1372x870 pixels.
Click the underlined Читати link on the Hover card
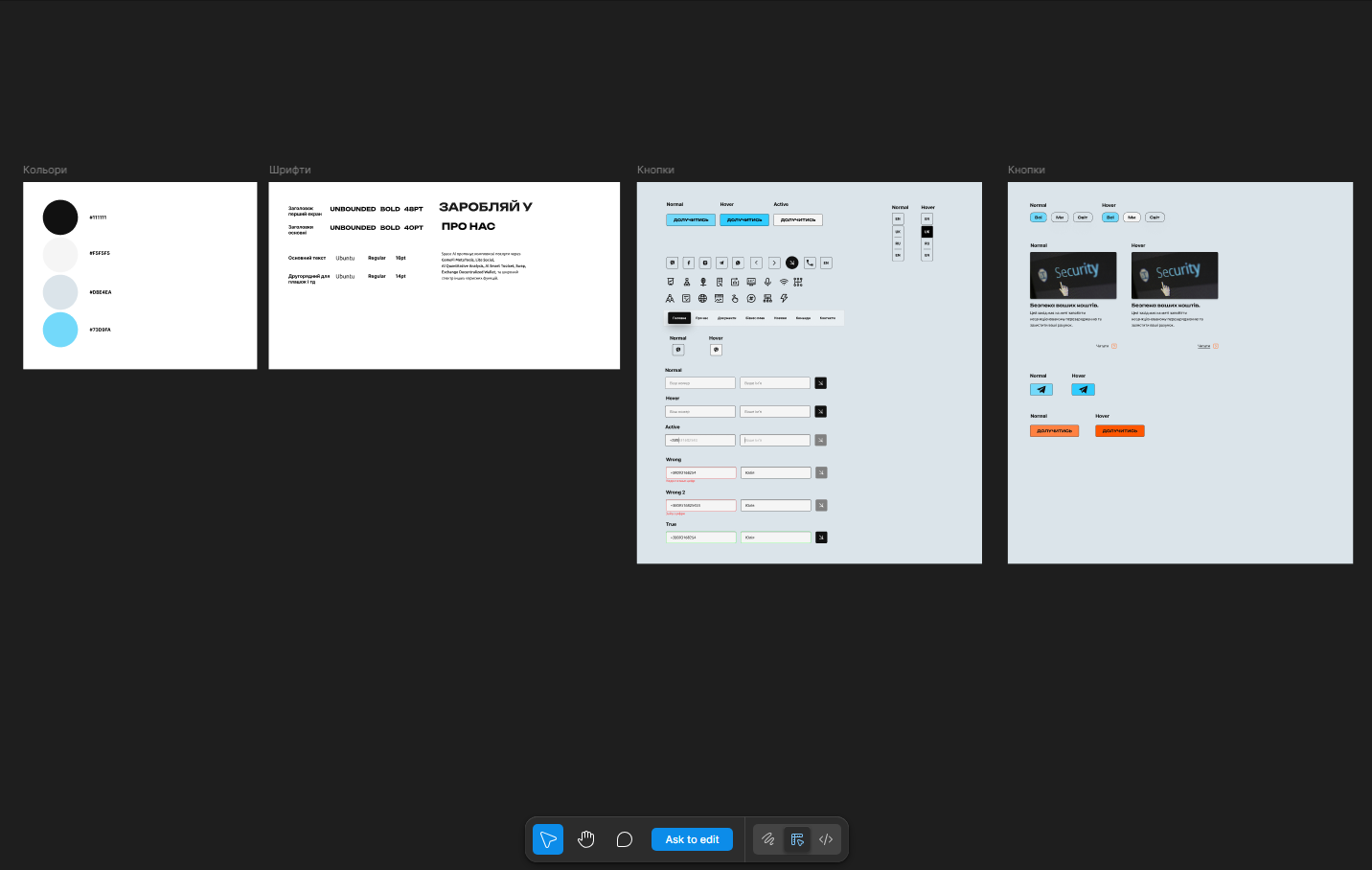[x=1203, y=346]
